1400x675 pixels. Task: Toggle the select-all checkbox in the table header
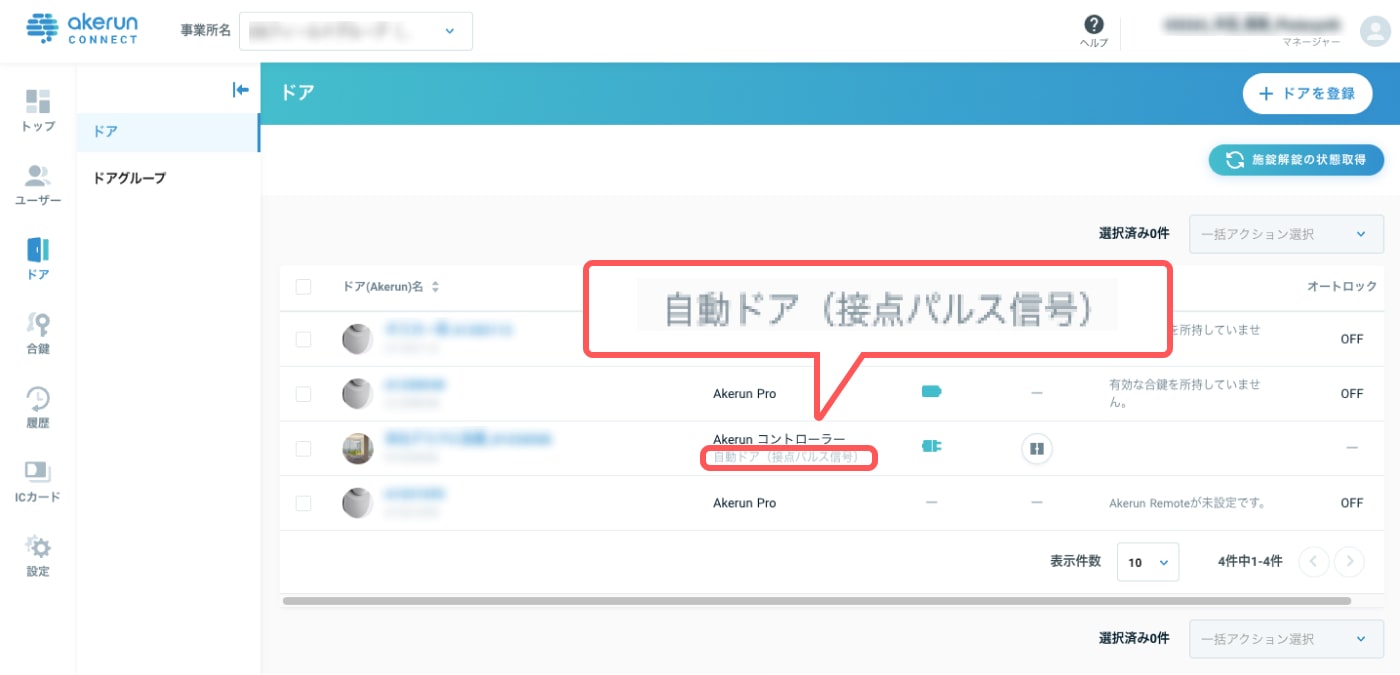pyautogui.click(x=304, y=287)
